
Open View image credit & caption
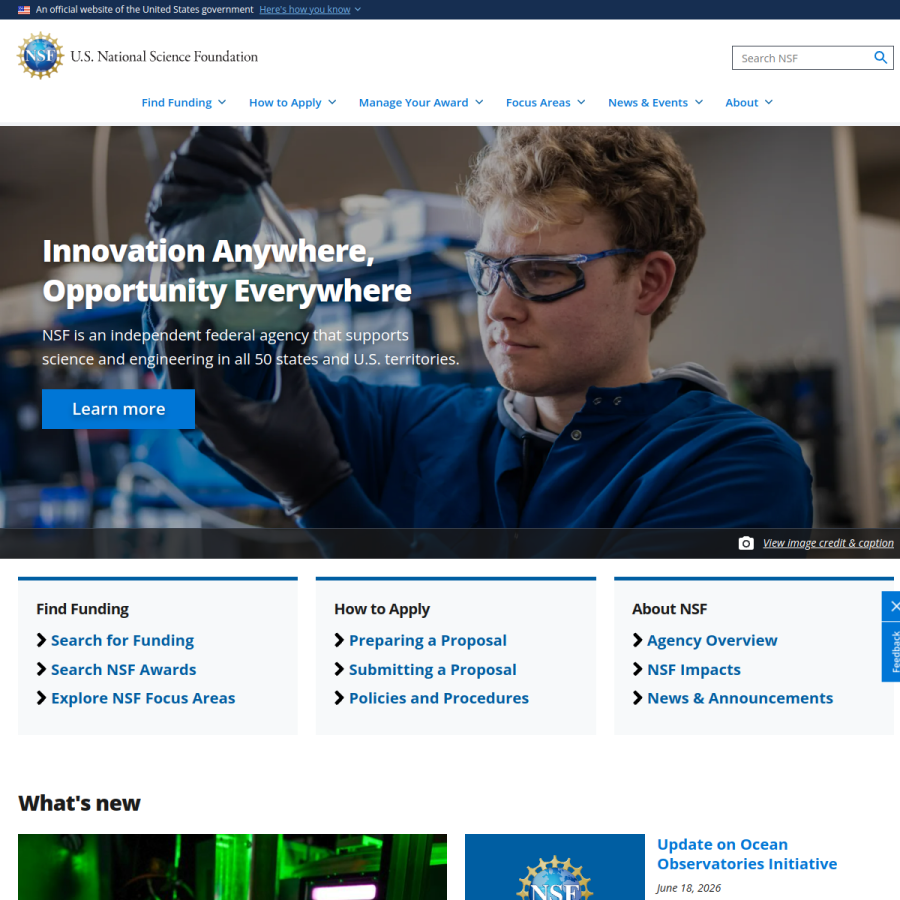click(x=828, y=543)
